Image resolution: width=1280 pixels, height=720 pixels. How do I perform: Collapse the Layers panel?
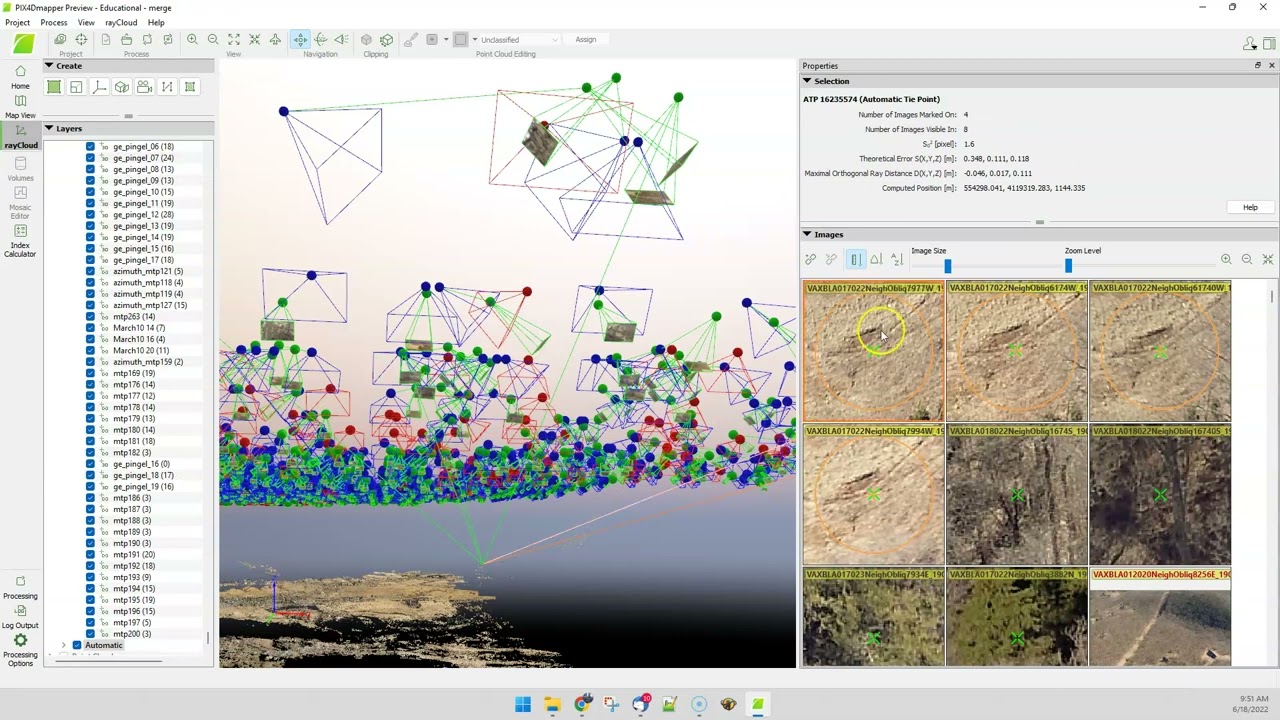(x=48, y=128)
